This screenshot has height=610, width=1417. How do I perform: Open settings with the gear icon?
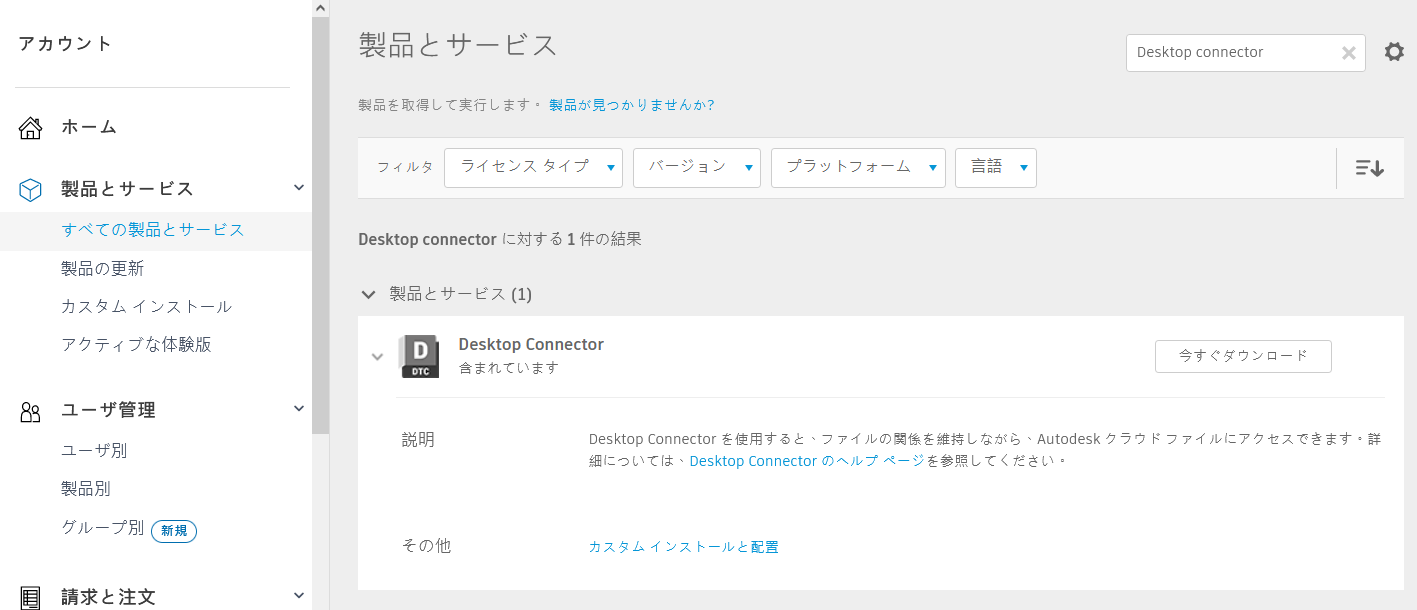click(1394, 52)
